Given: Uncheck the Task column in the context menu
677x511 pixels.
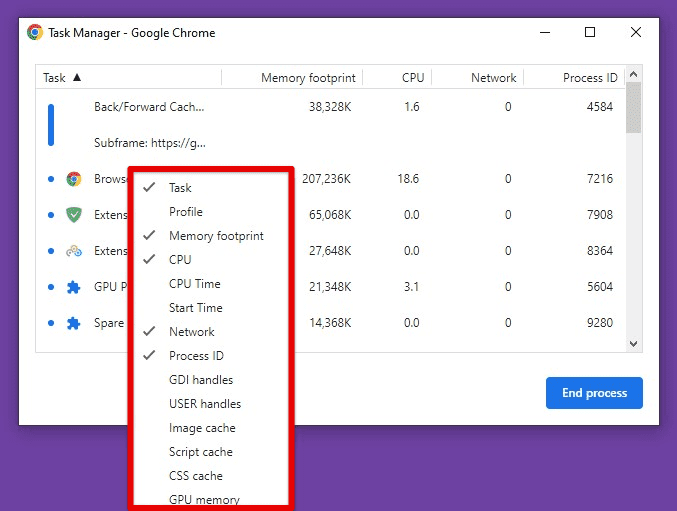Looking at the screenshot, I should 211,188.
